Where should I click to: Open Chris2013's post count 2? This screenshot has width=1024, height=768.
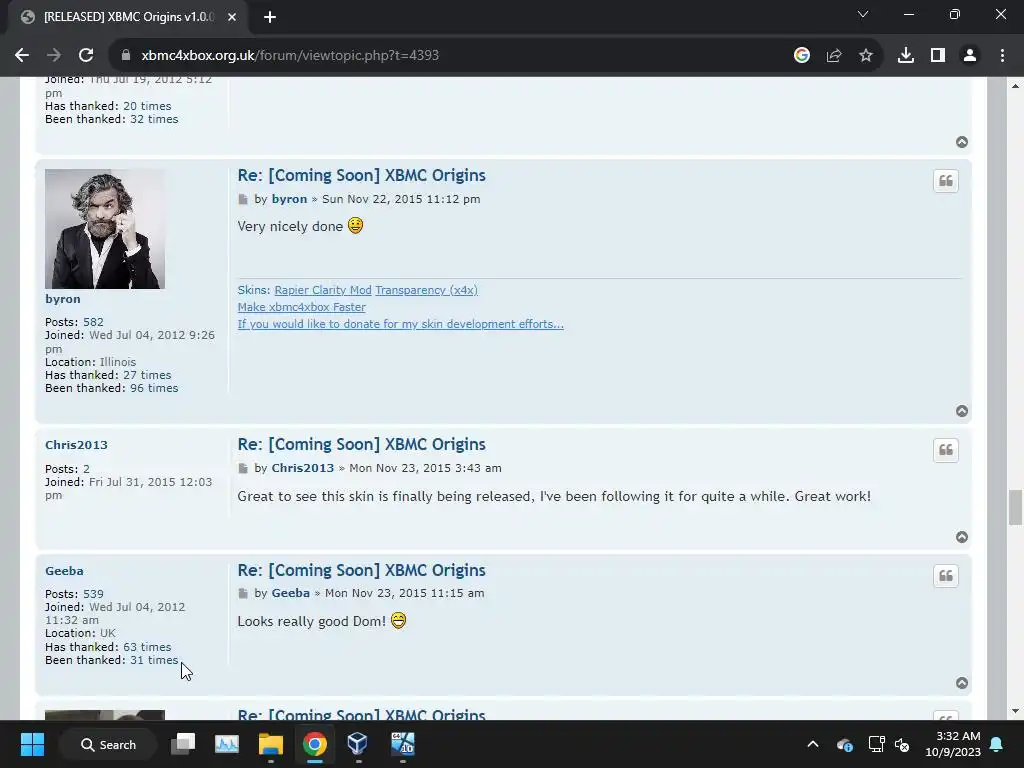pyautogui.click(x=86, y=469)
